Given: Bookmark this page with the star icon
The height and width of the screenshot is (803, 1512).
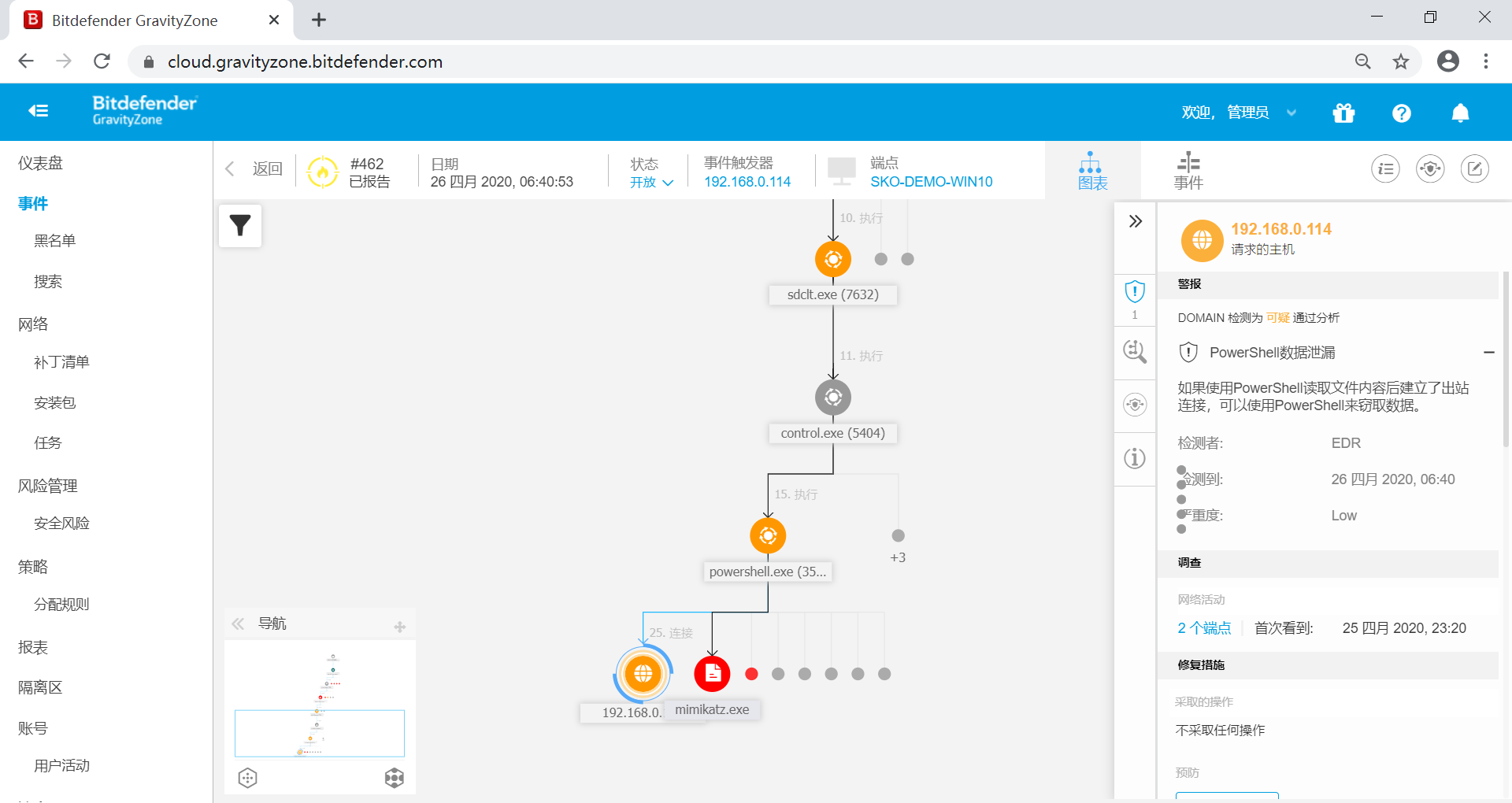Looking at the screenshot, I should pyautogui.click(x=1401, y=61).
